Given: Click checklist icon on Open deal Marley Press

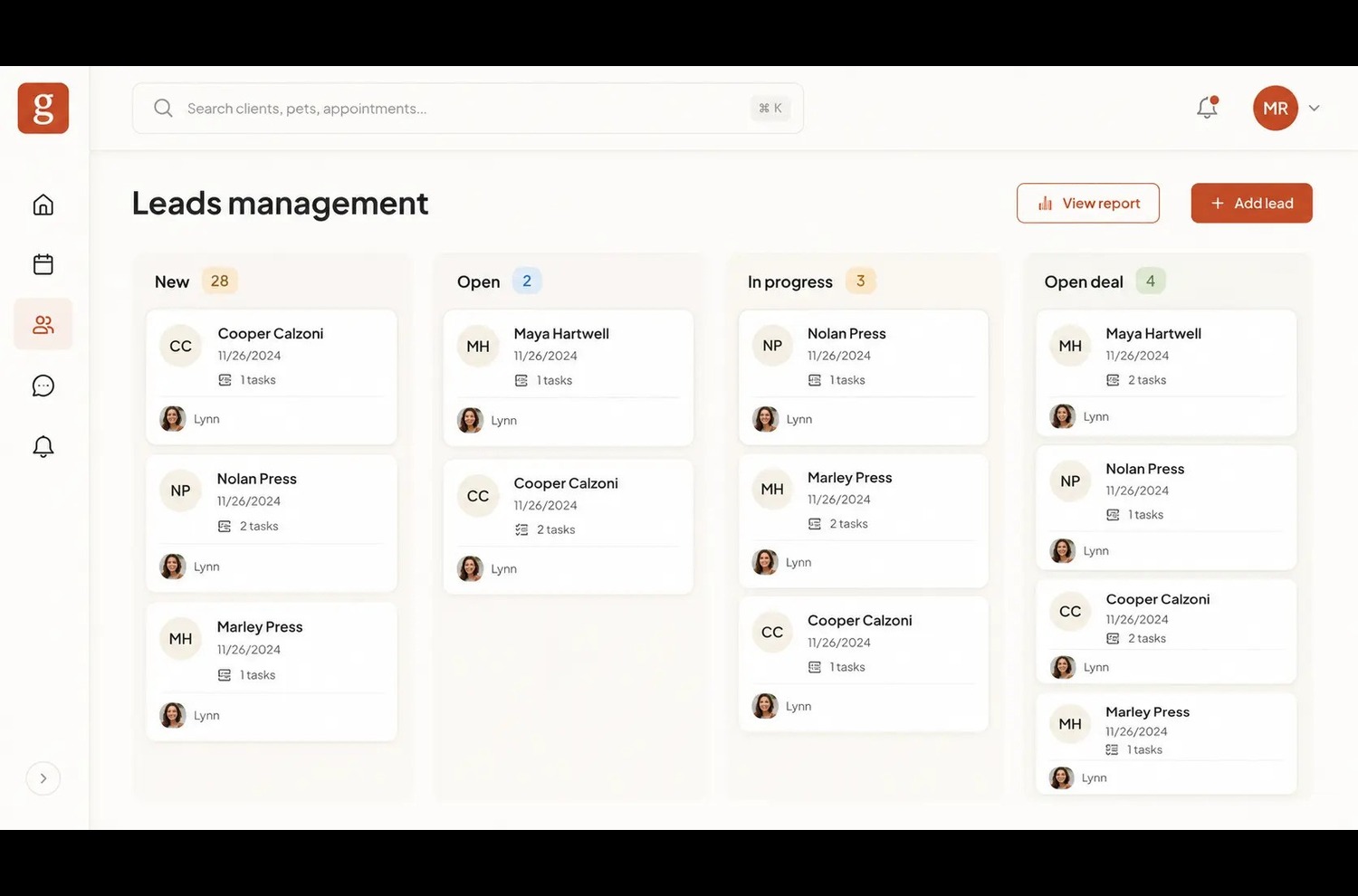Looking at the screenshot, I should click(x=1112, y=749).
